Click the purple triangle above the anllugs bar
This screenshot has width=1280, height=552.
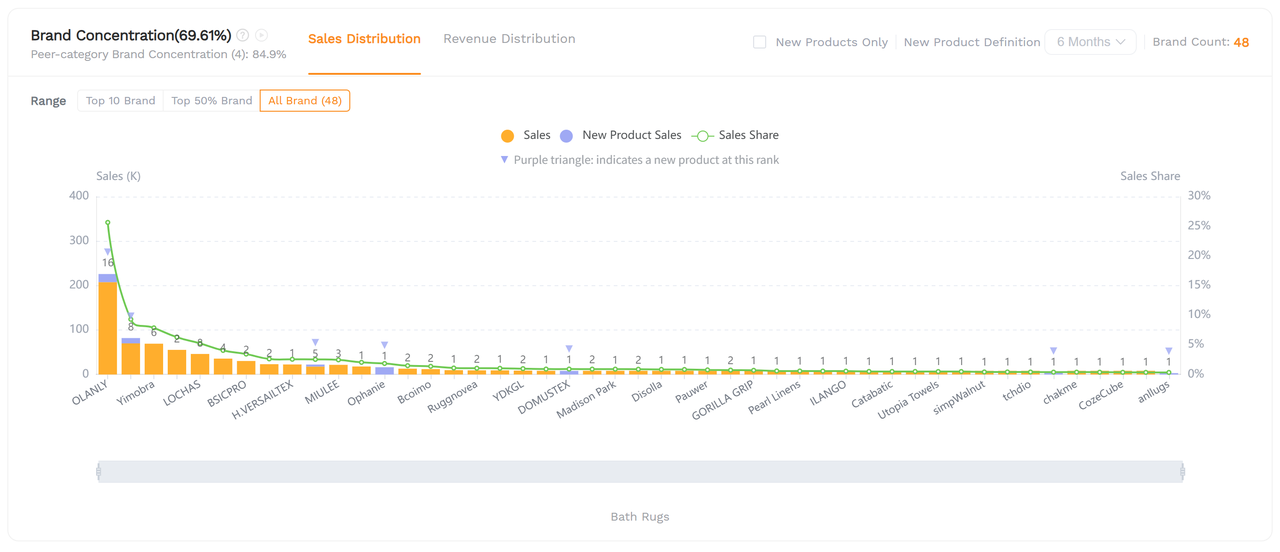pyautogui.click(x=1169, y=351)
